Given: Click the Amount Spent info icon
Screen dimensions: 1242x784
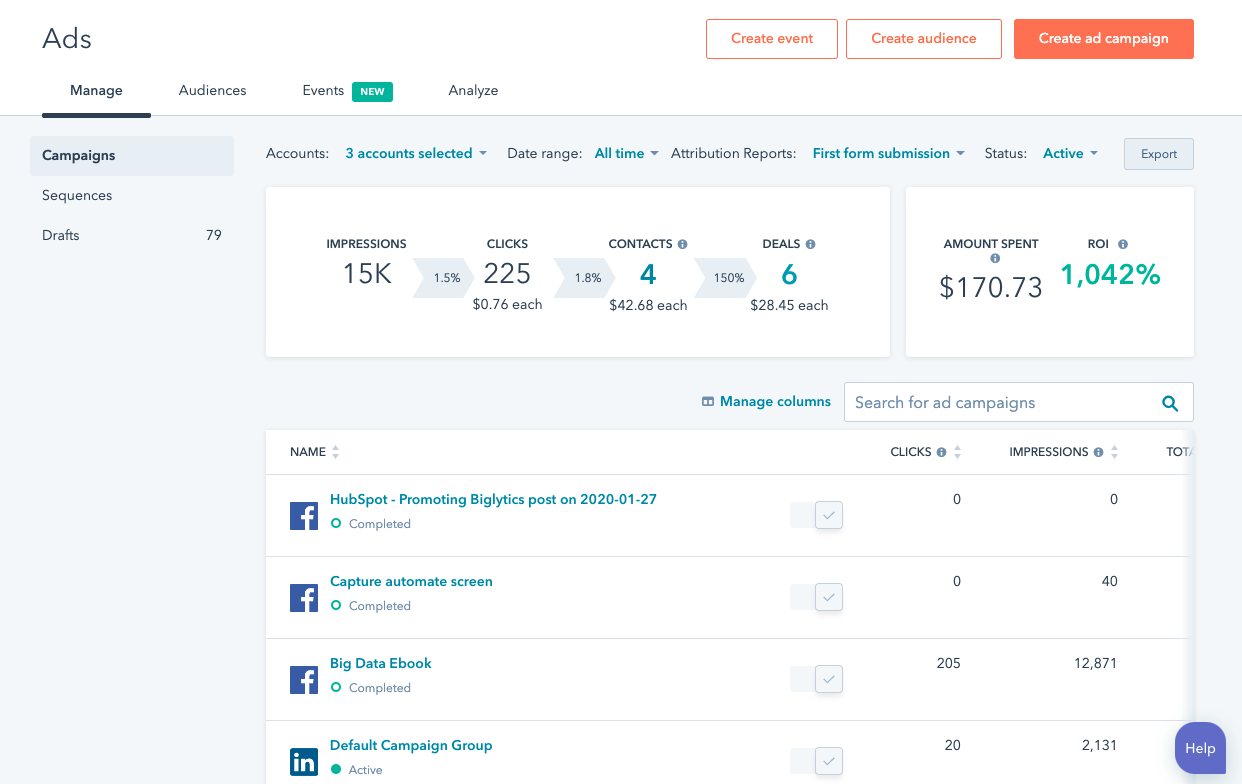Looking at the screenshot, I should point(994,259).
